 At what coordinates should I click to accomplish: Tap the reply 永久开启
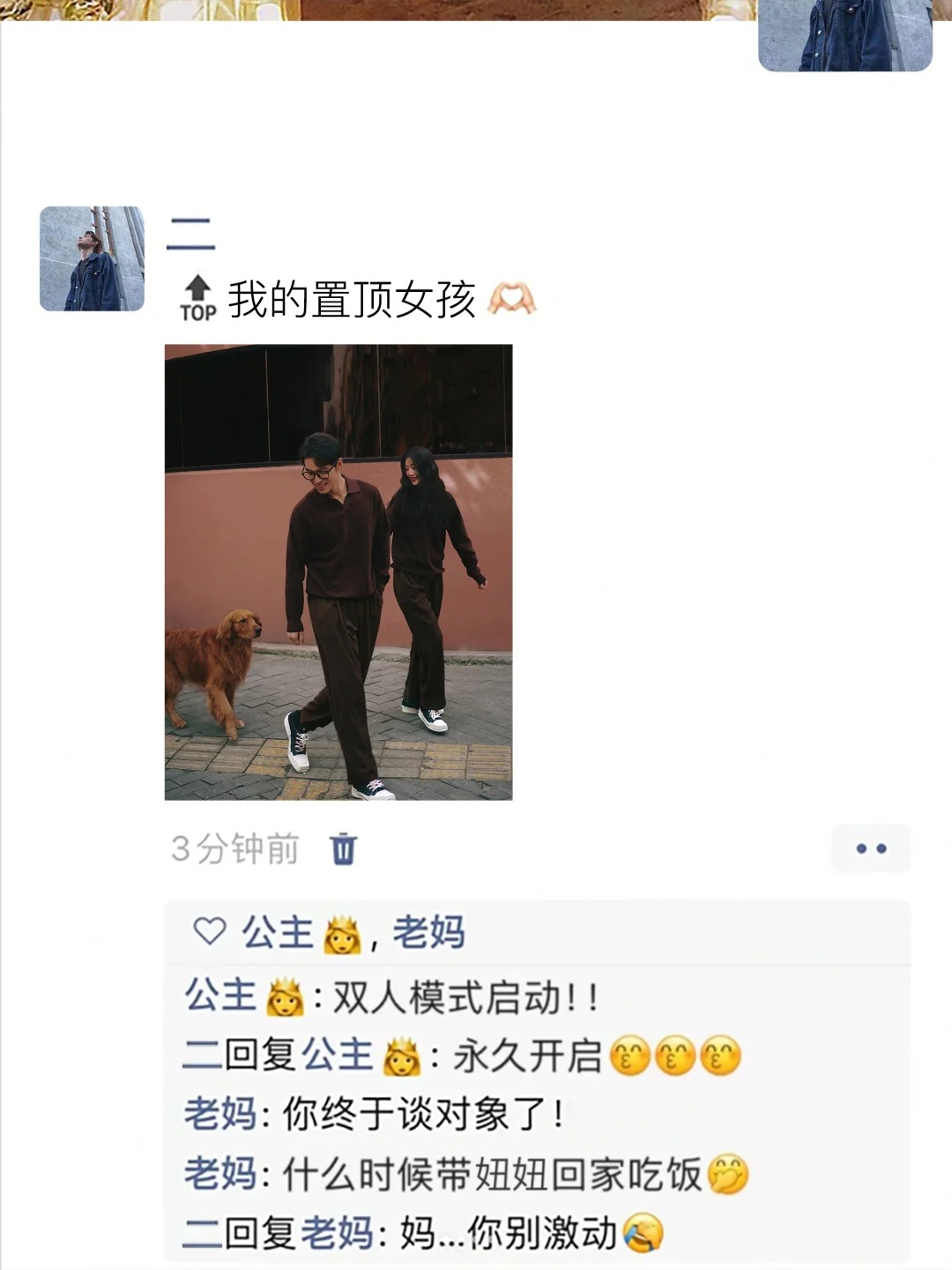coord(527,1056)
